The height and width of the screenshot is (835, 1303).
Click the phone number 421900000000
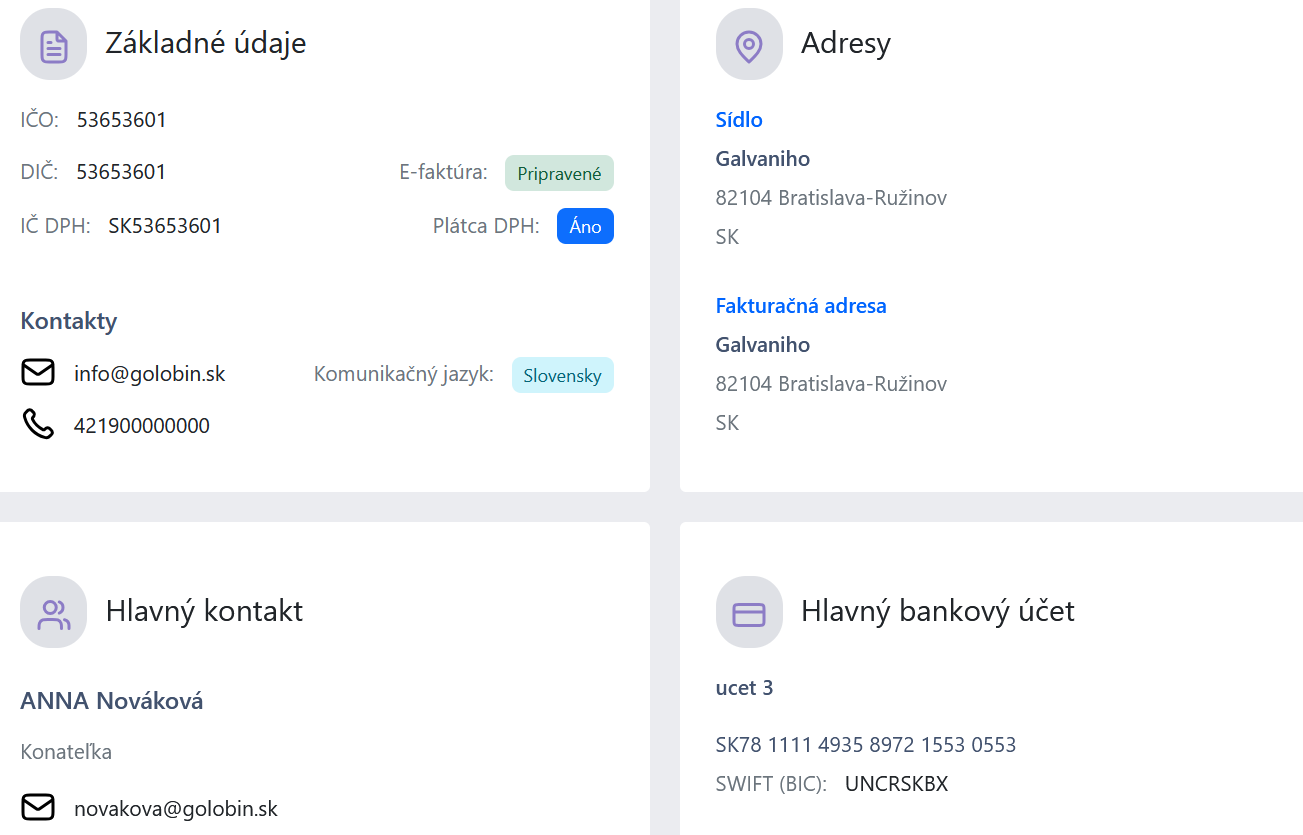tap(142, 426)
